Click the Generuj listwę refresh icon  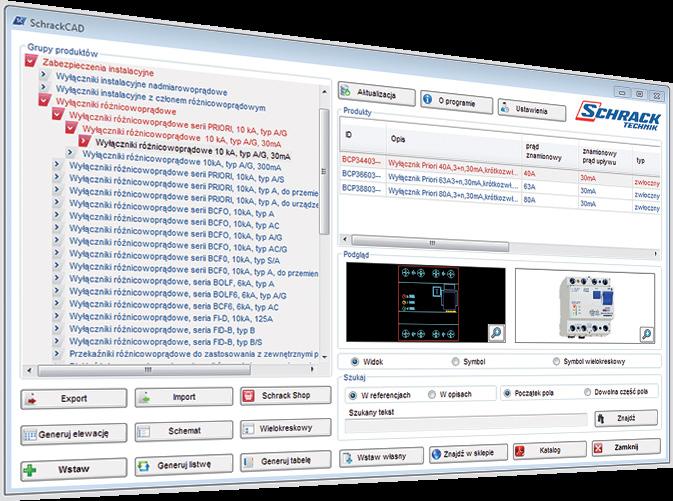click(144, 465)
